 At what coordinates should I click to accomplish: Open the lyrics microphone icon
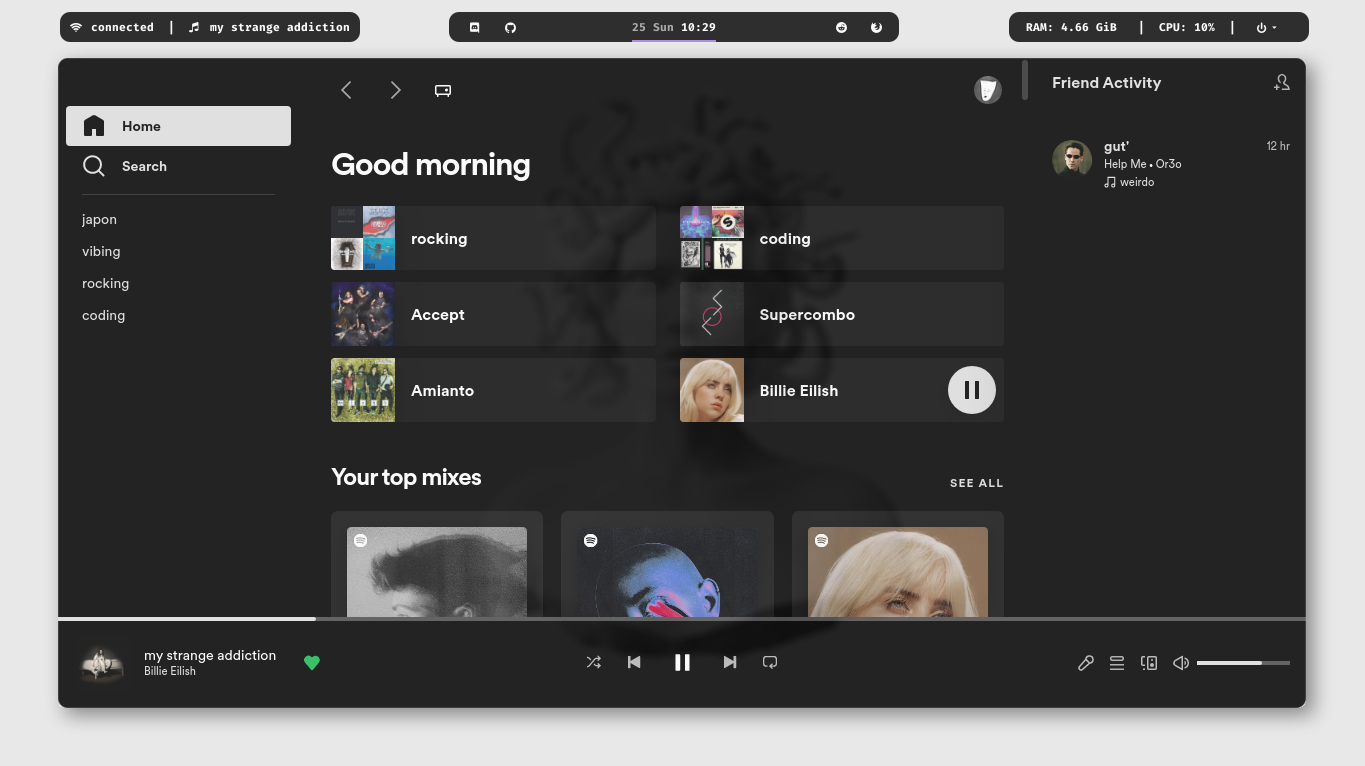1086,662
